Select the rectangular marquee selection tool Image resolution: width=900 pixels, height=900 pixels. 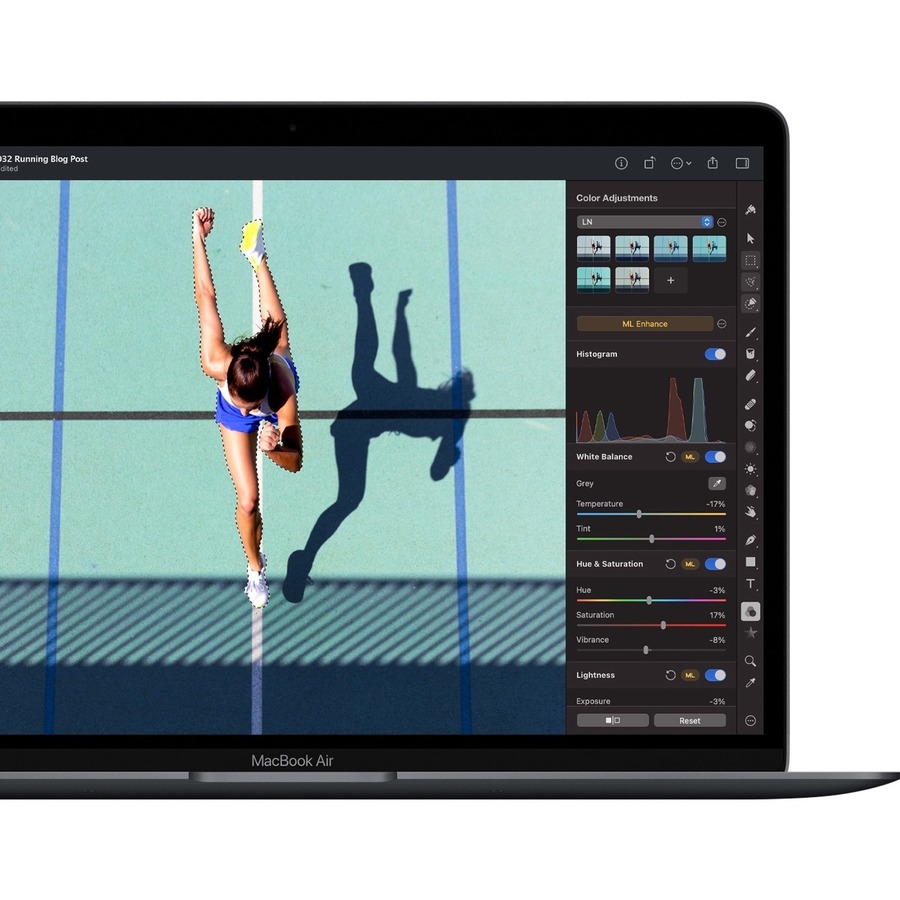pos(750,260)
